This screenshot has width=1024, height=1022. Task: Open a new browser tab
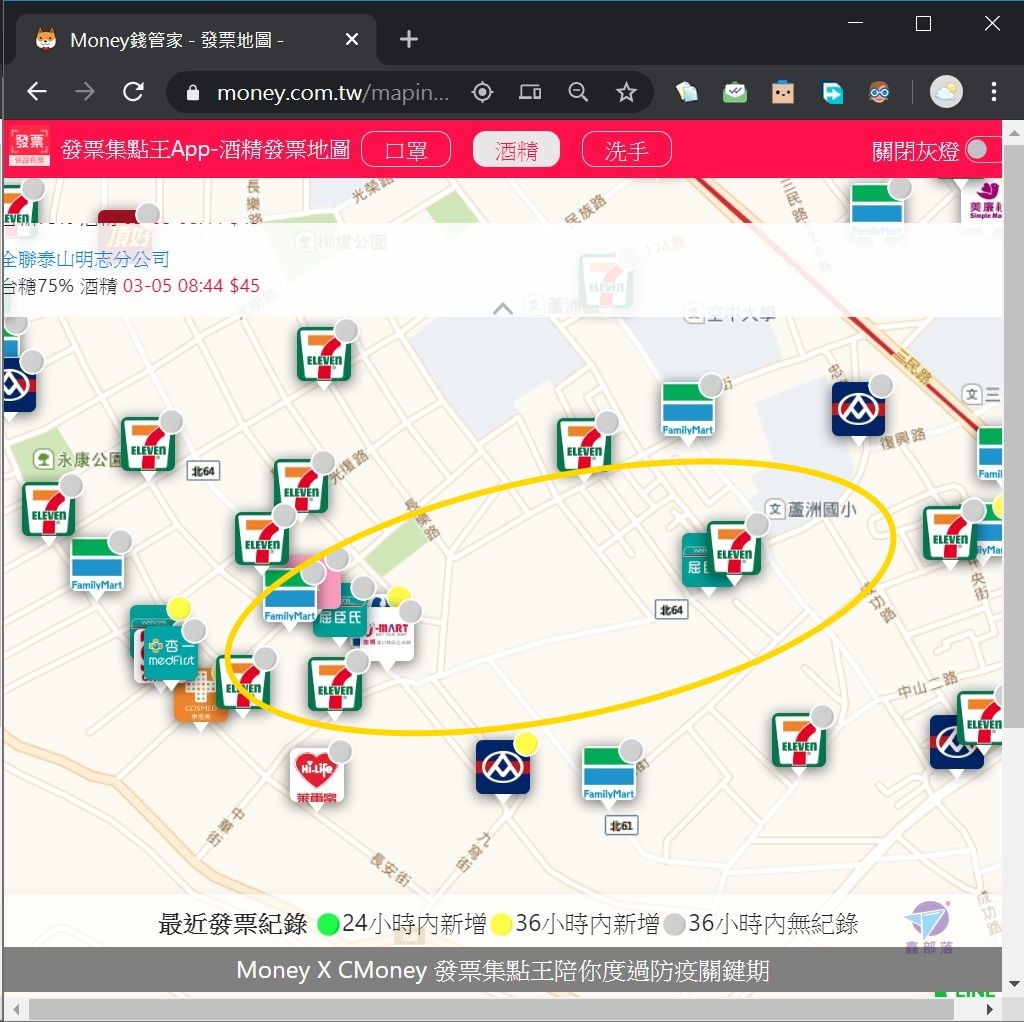click(x=409, y=40)
